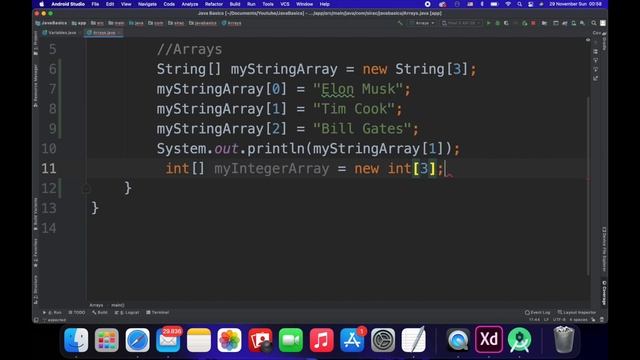
Task: Open Launchpad from the Dock
Action: [x=107, y=340]
